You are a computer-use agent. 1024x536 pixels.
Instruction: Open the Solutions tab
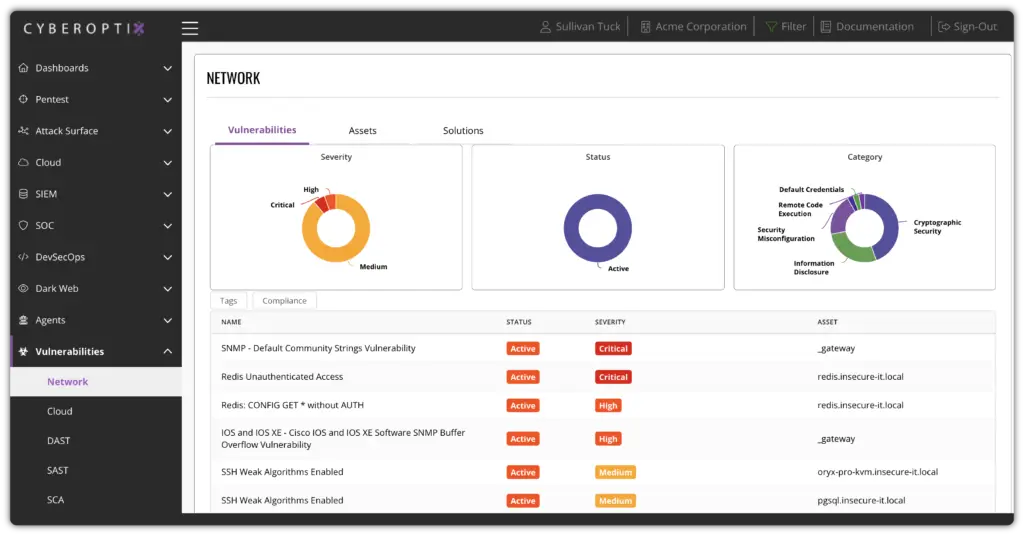click(x=463, y=131)
